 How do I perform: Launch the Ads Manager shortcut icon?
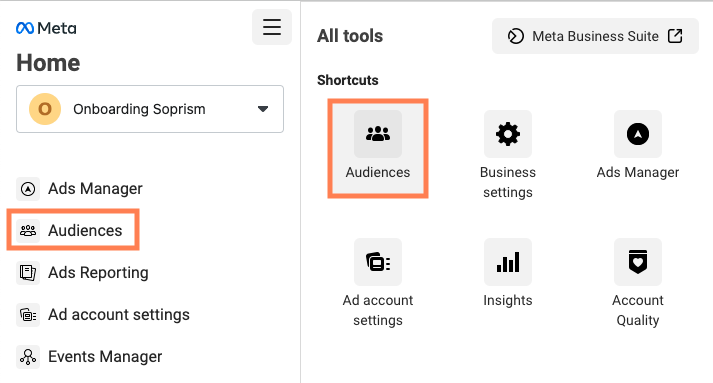[x=638, y=134]
